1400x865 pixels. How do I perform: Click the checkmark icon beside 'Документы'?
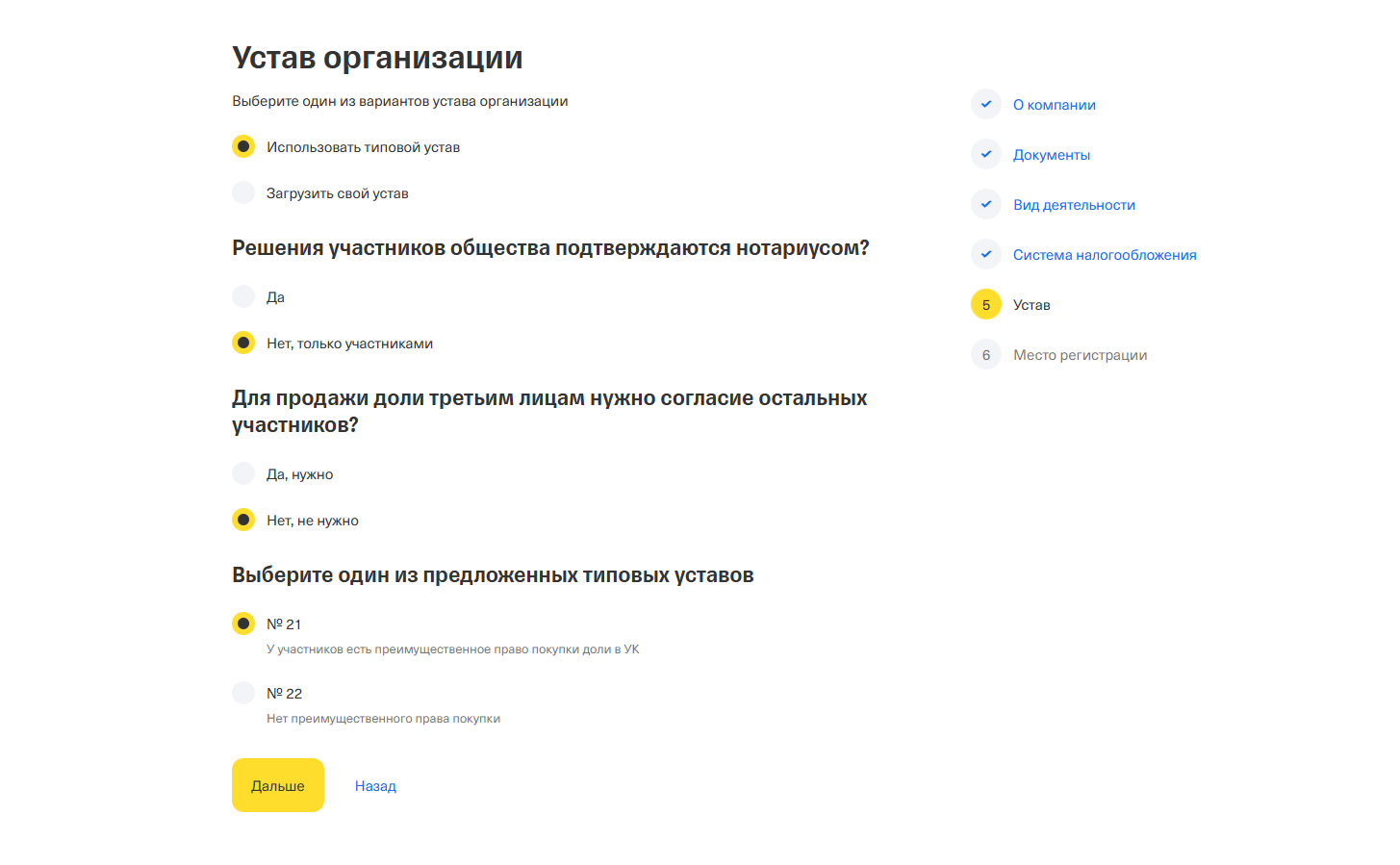pyautogui.click(x=986, y=154)
